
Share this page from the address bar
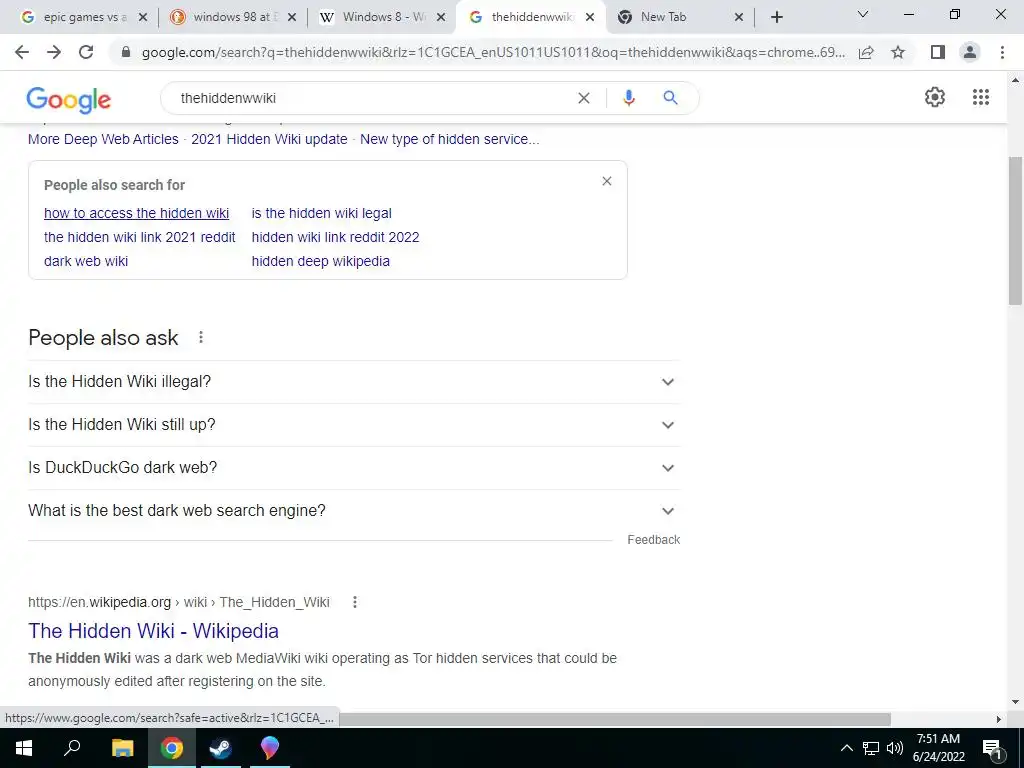click(x=866, y=52)
